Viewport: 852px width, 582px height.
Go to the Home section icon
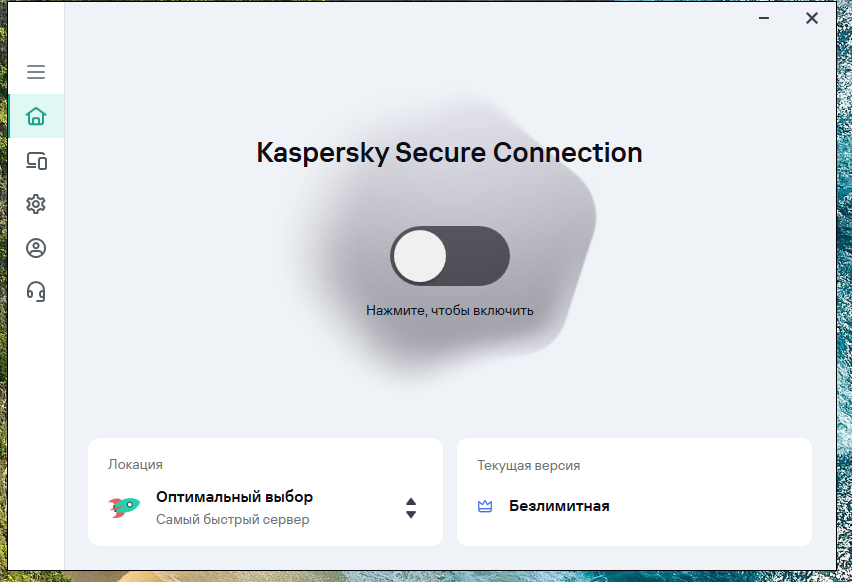36,116
